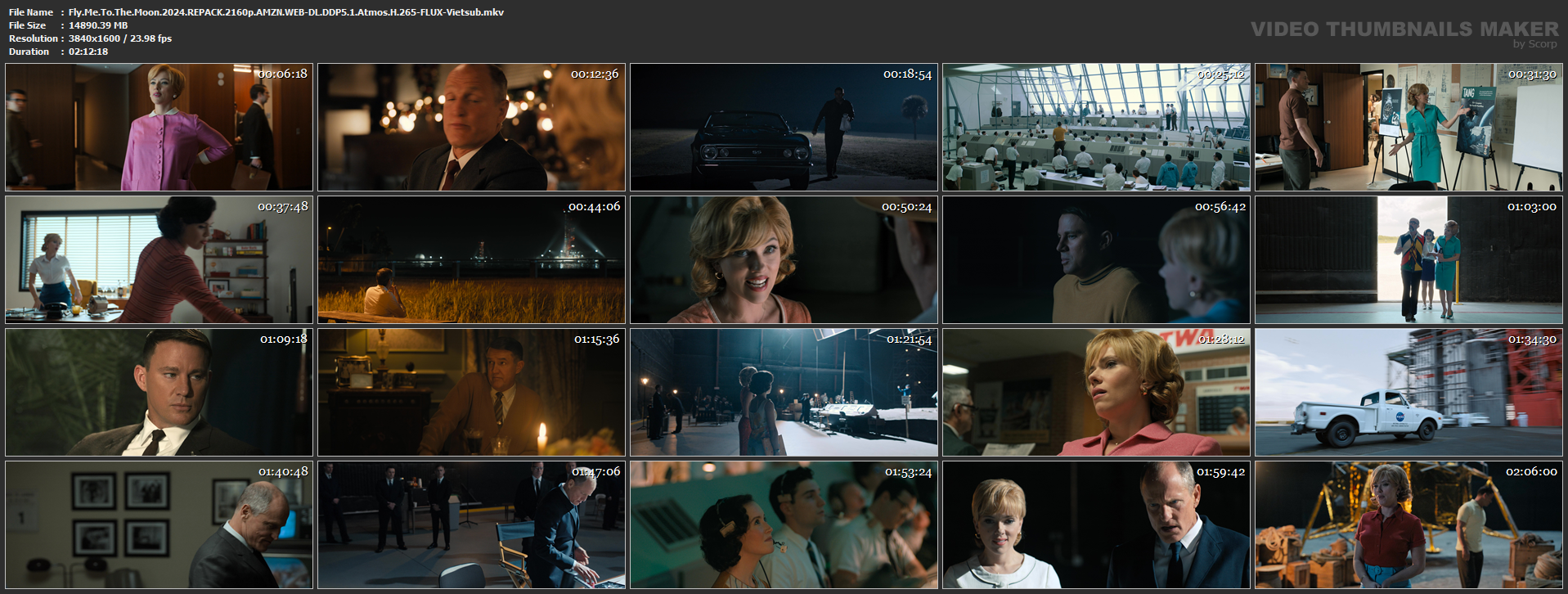This screenshot has height=594, width=1568.
Task: Click the night car thumbnail at 00:18:54
Action: (784, 128)
